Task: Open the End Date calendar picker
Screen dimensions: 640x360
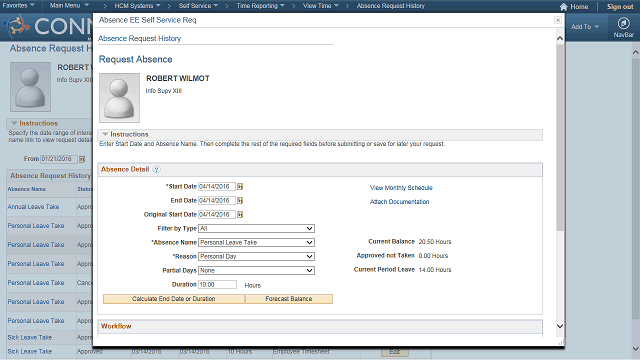Action: coord(240,200)
